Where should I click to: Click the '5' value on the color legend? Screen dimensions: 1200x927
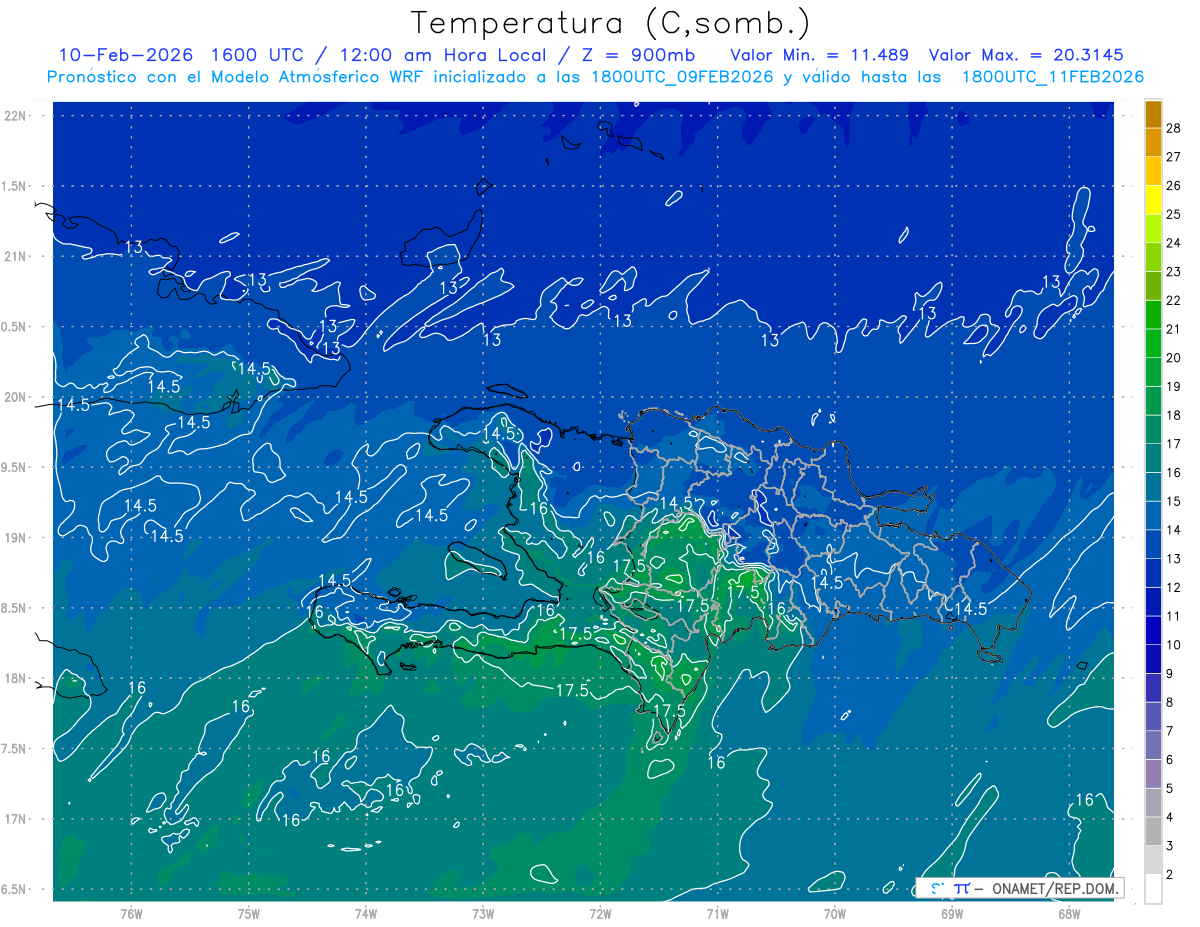pos(1170,788)
